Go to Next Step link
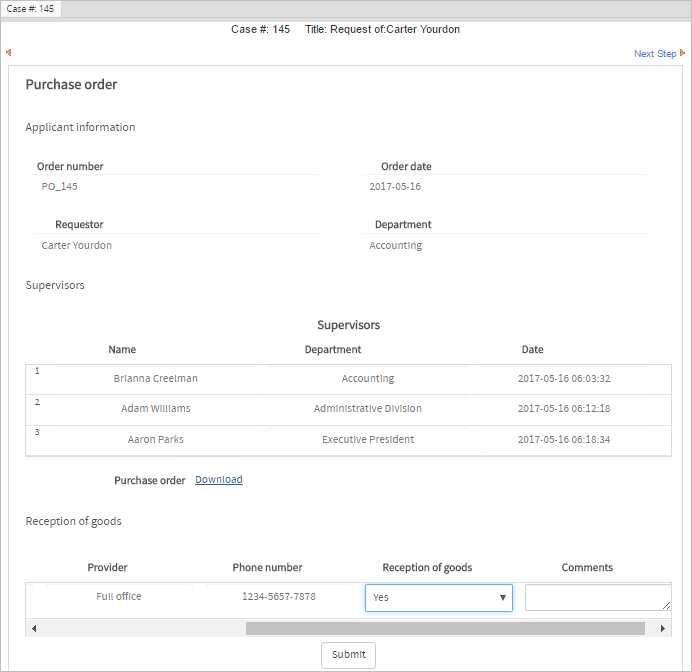 [655, 54]
